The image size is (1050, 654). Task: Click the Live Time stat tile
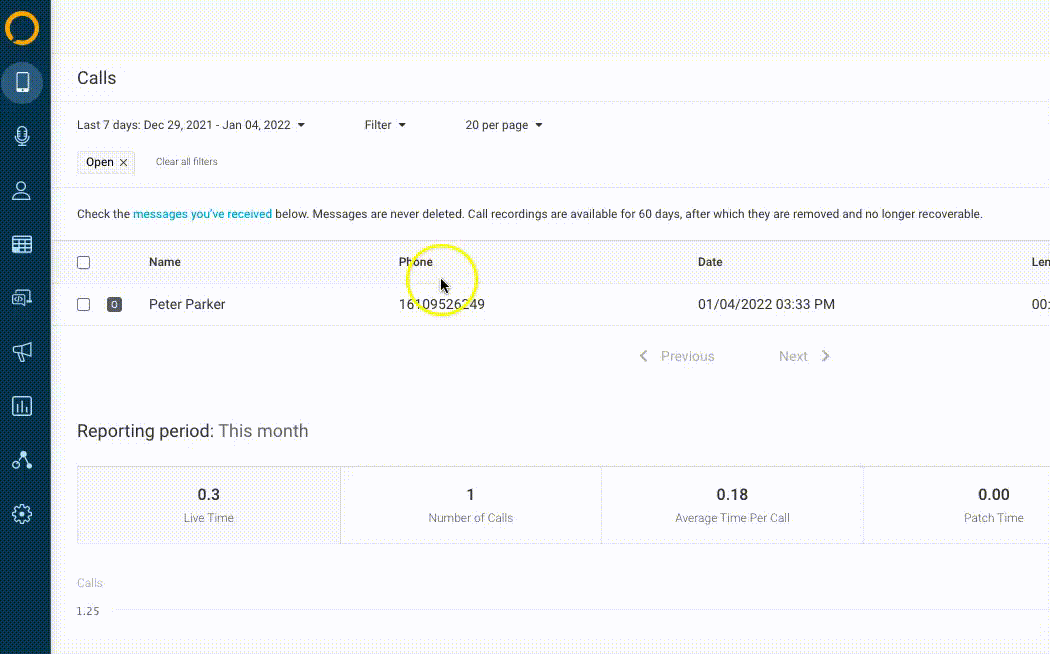pyautogui.click(x=208, y=505)
